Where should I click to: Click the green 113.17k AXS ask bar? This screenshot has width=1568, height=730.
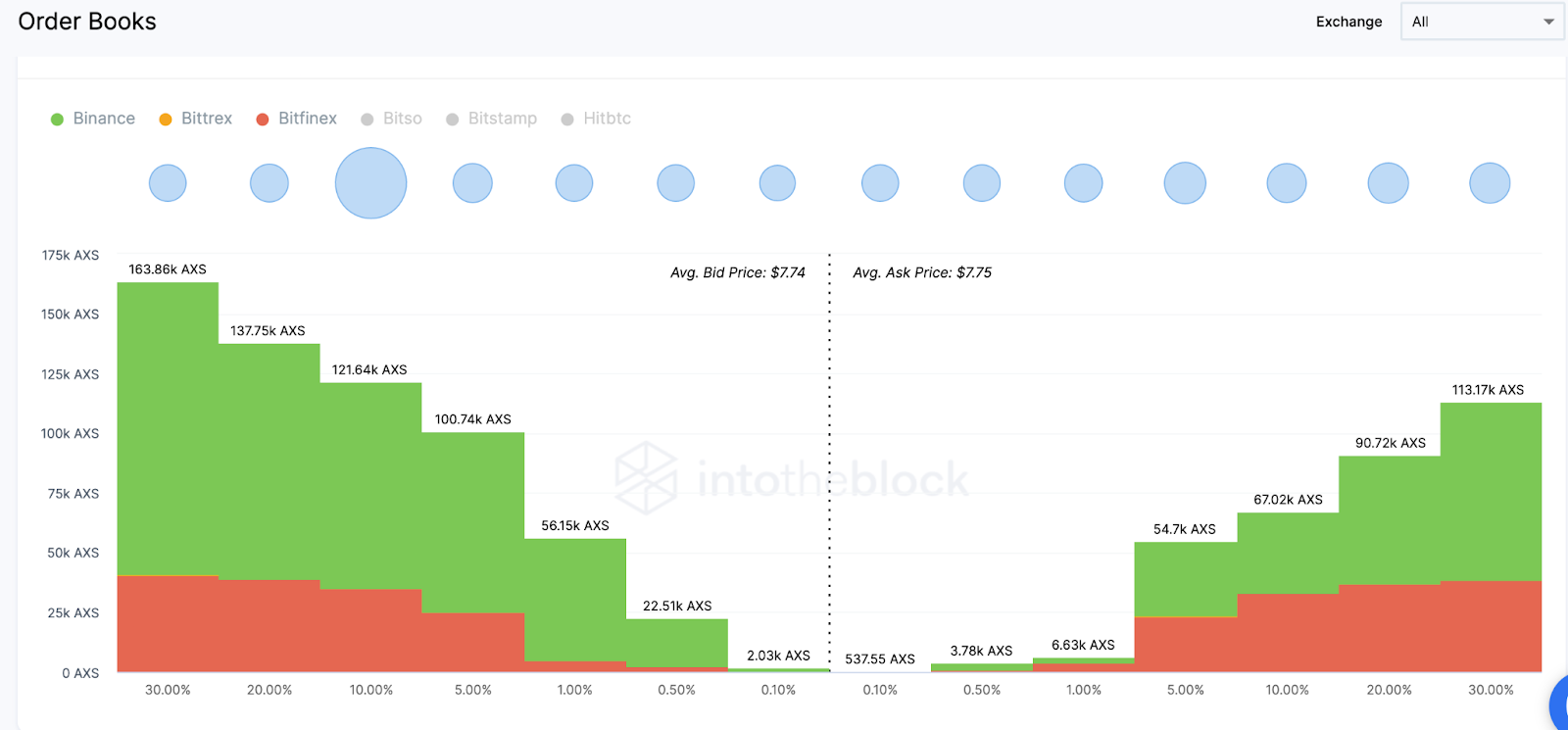1491,490
